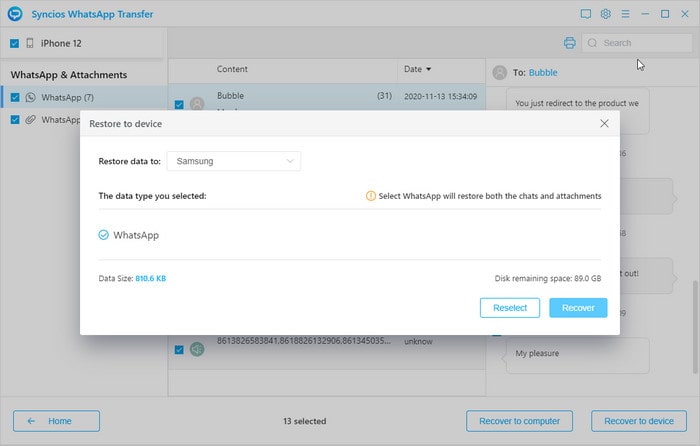Screen dimensions: 700x446
Task: Toggle the WhatsApp data type checkmark
Action: tap(104, 235)
